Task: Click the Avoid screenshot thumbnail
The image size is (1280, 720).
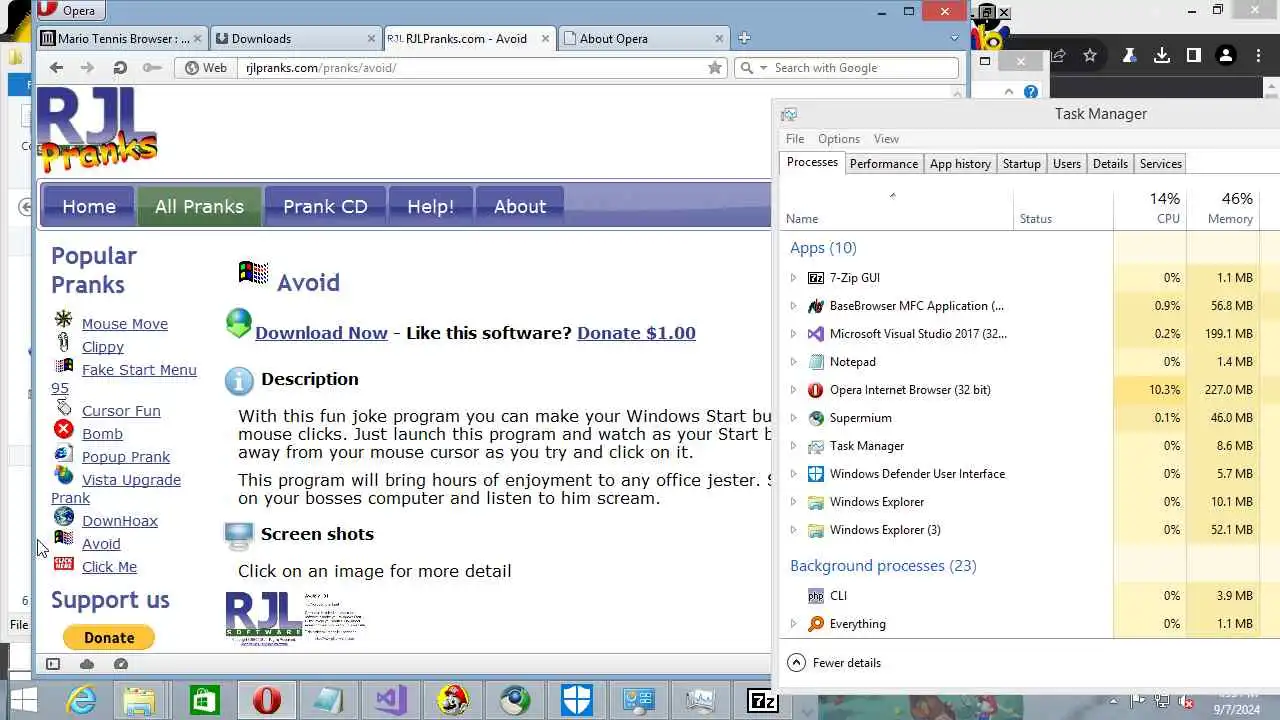Action: [295, 616]
